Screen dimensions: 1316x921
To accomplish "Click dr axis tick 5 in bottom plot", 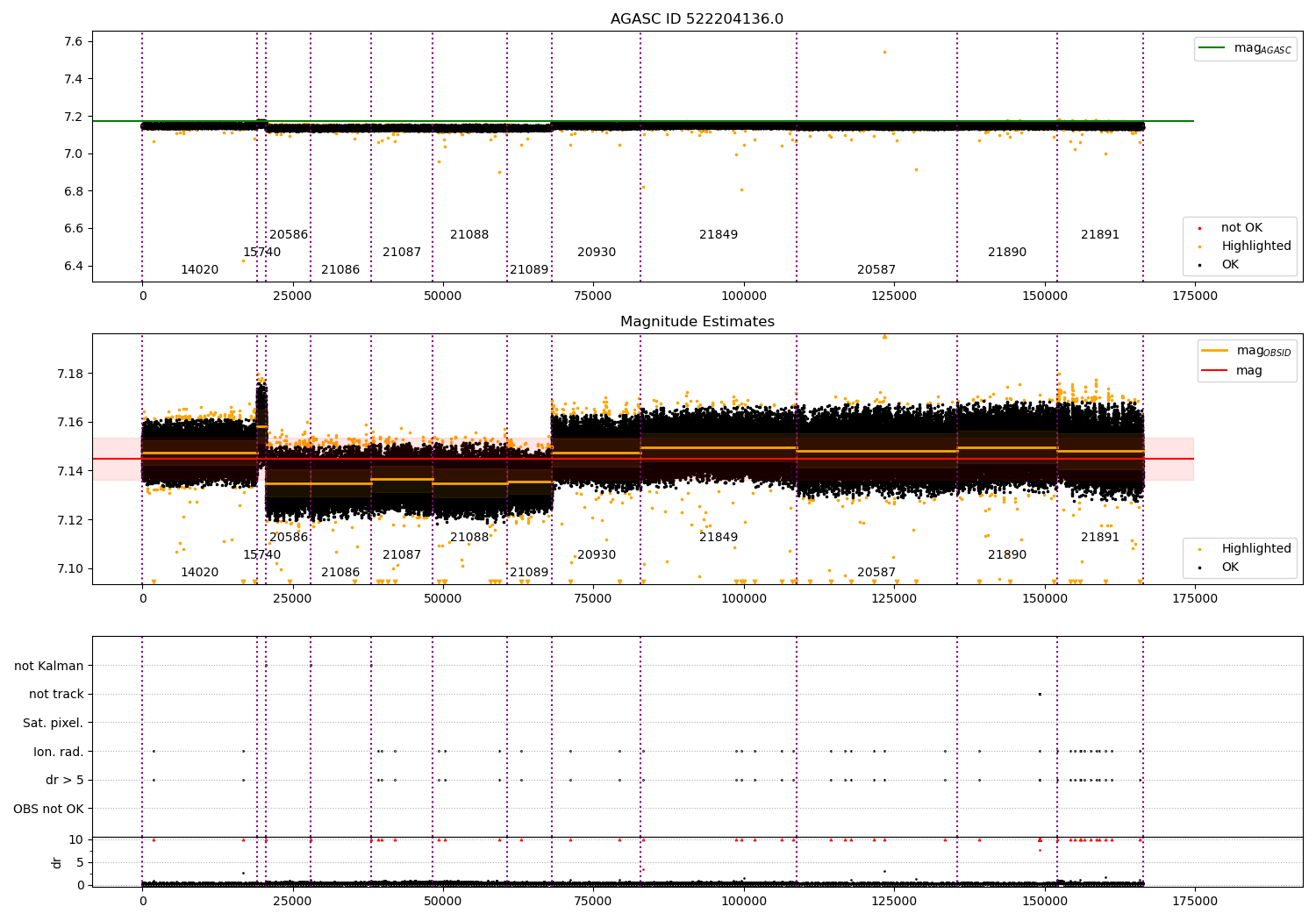I will click(80, 862).
